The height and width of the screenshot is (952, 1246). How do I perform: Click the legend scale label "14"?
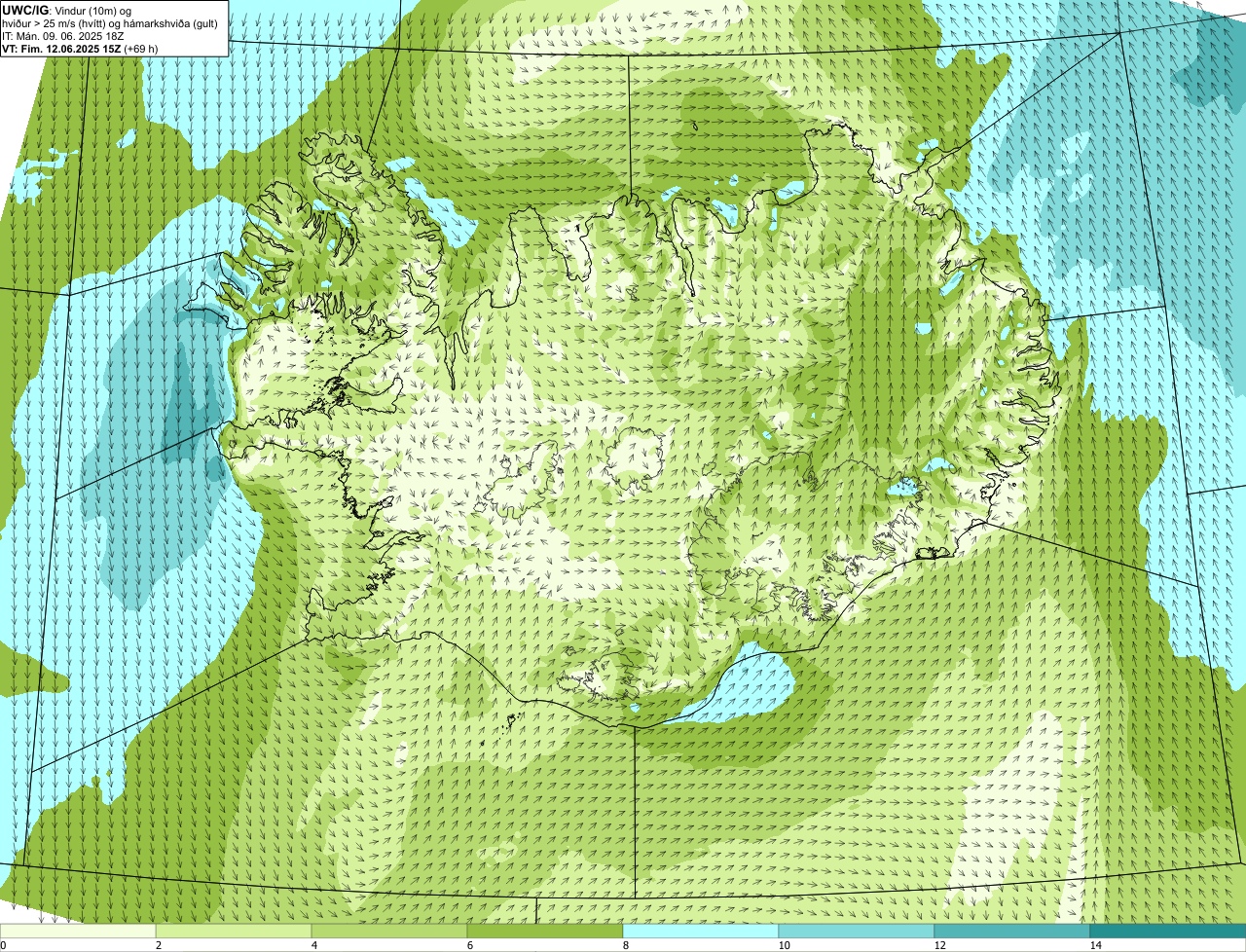tap(1095, 945)
